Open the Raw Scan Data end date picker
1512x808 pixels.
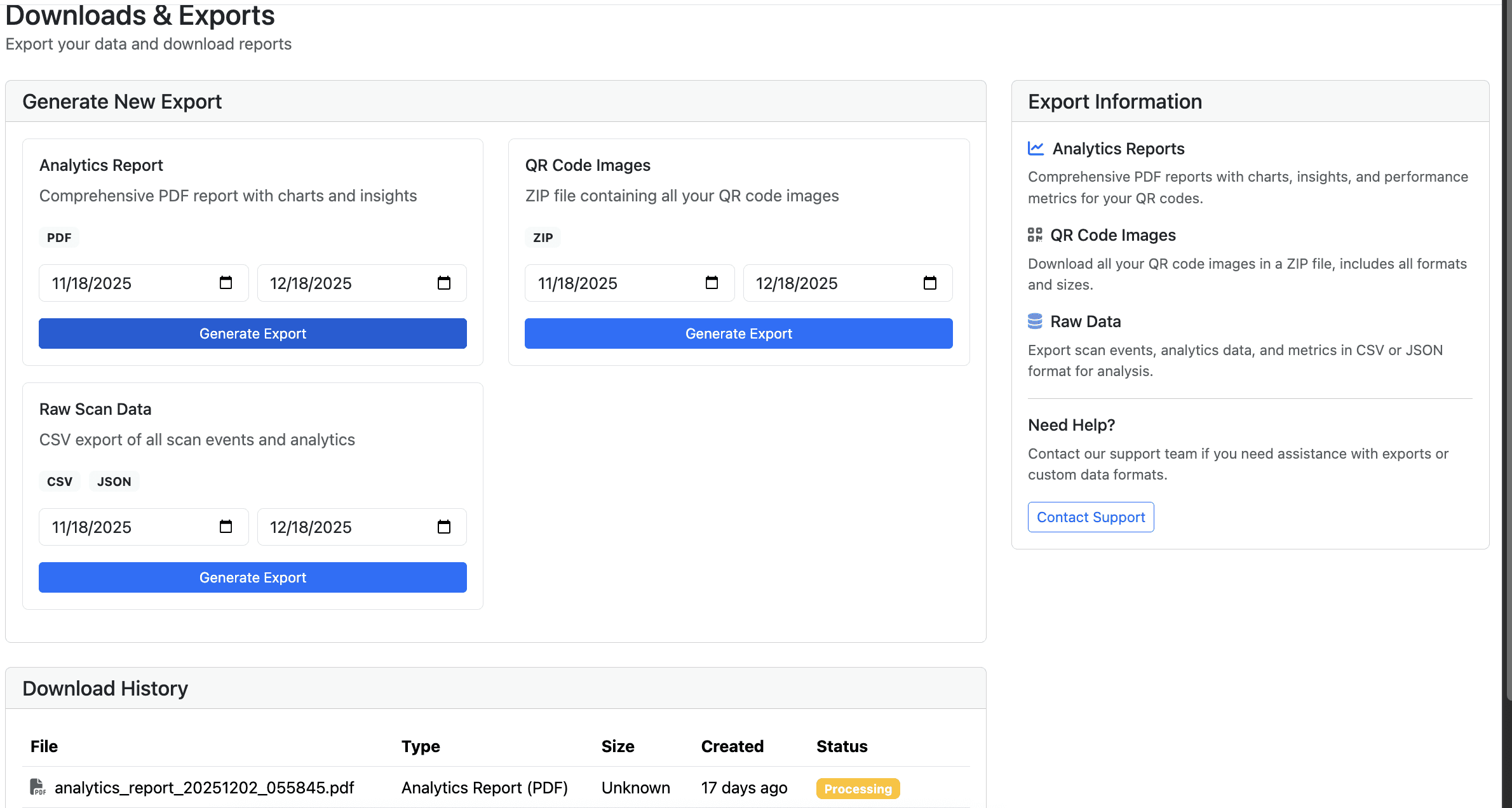[x=443, y=527]
